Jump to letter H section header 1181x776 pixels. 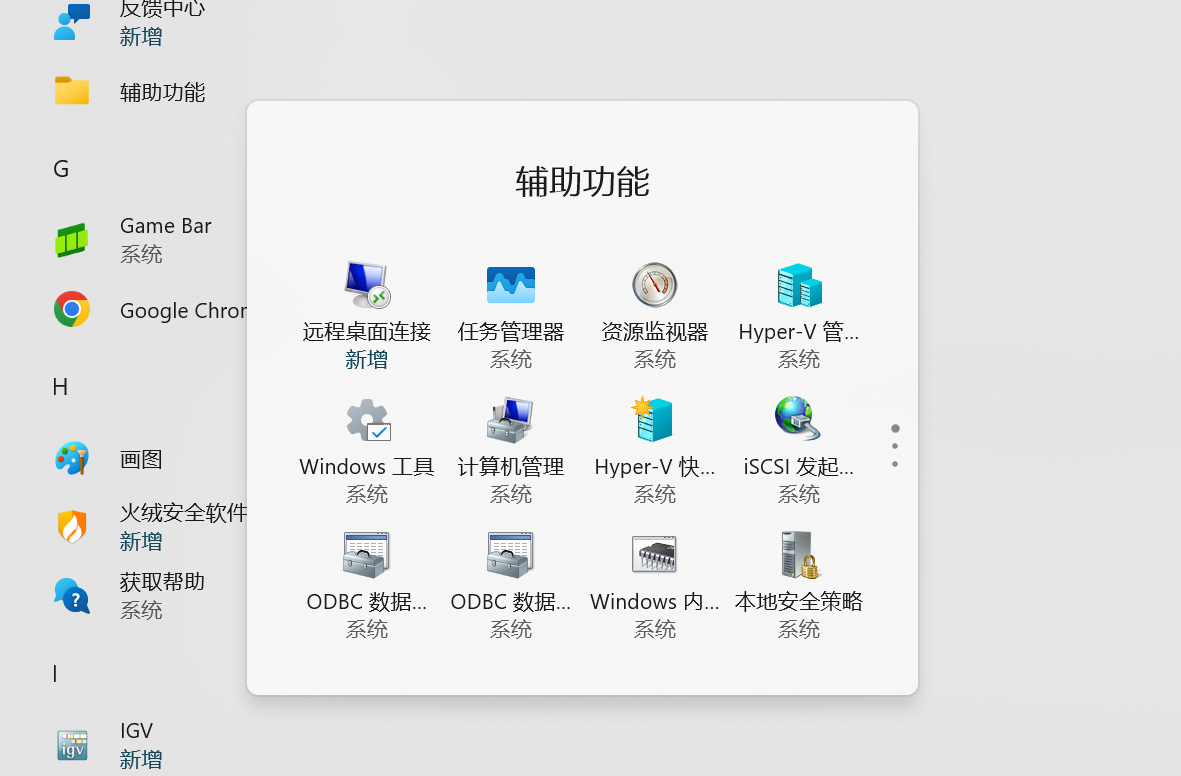(x=60, y=387)
